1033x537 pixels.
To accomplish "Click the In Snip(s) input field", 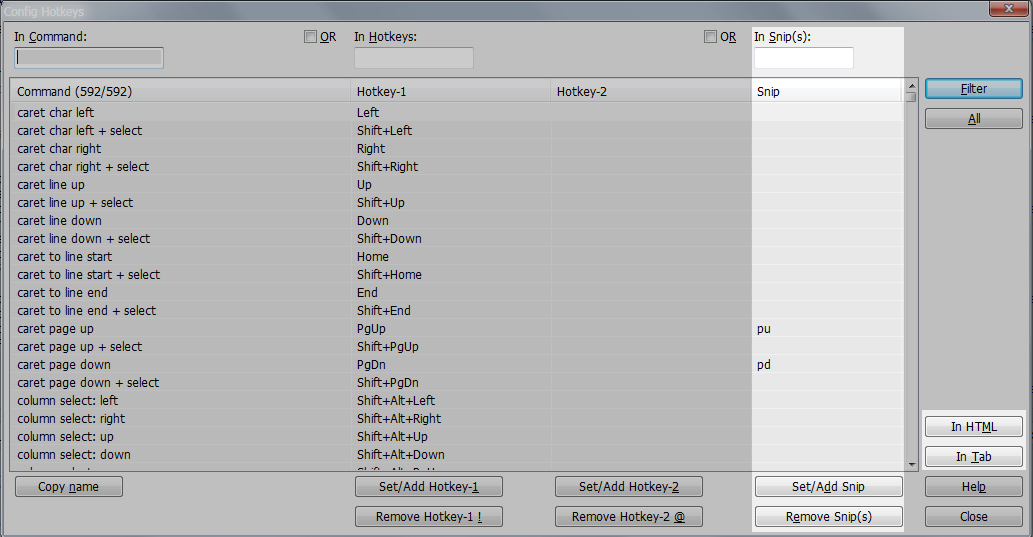I will tap(803, 58).
